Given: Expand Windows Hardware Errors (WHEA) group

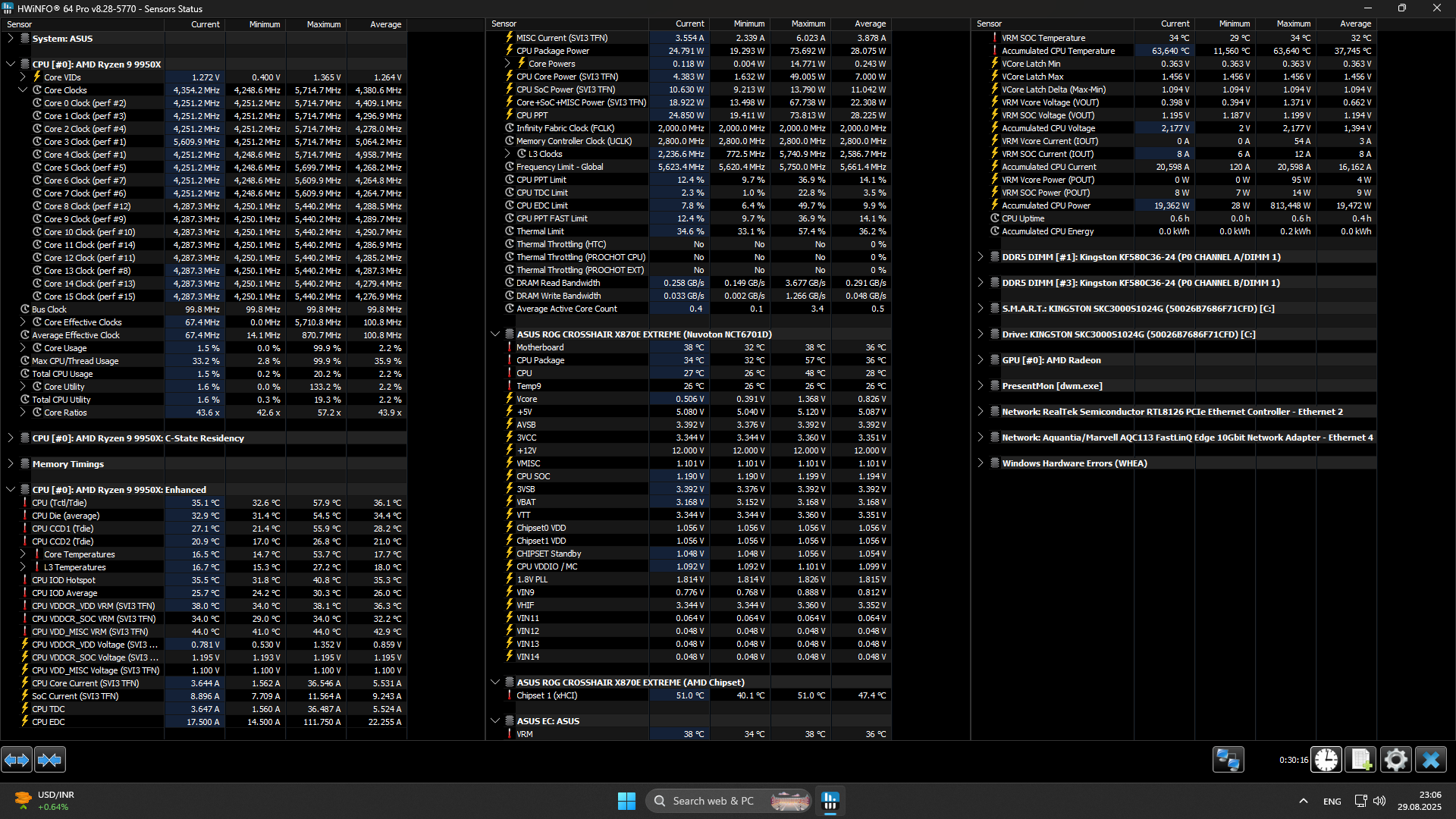Looking at the screenshot, I should coord(981,463).
